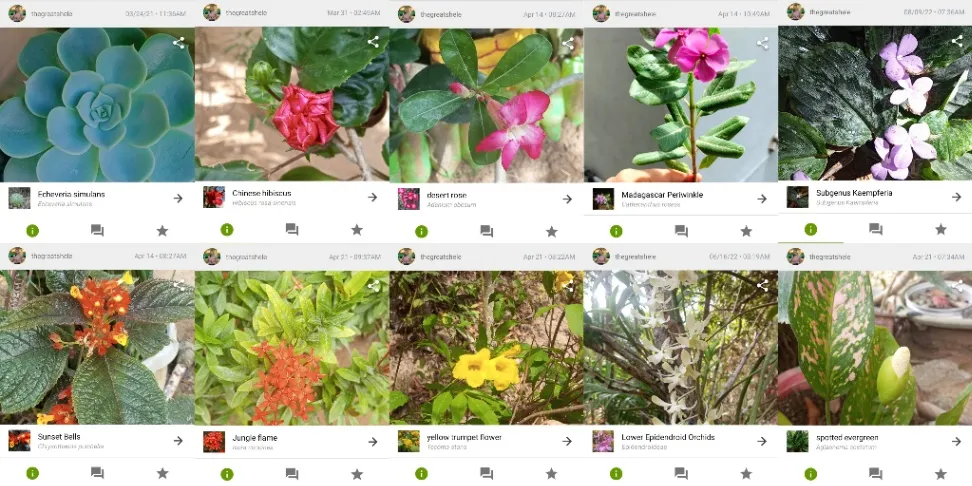
Task: Open arrow next to Echeveria simulans
Action: point(178,198)
